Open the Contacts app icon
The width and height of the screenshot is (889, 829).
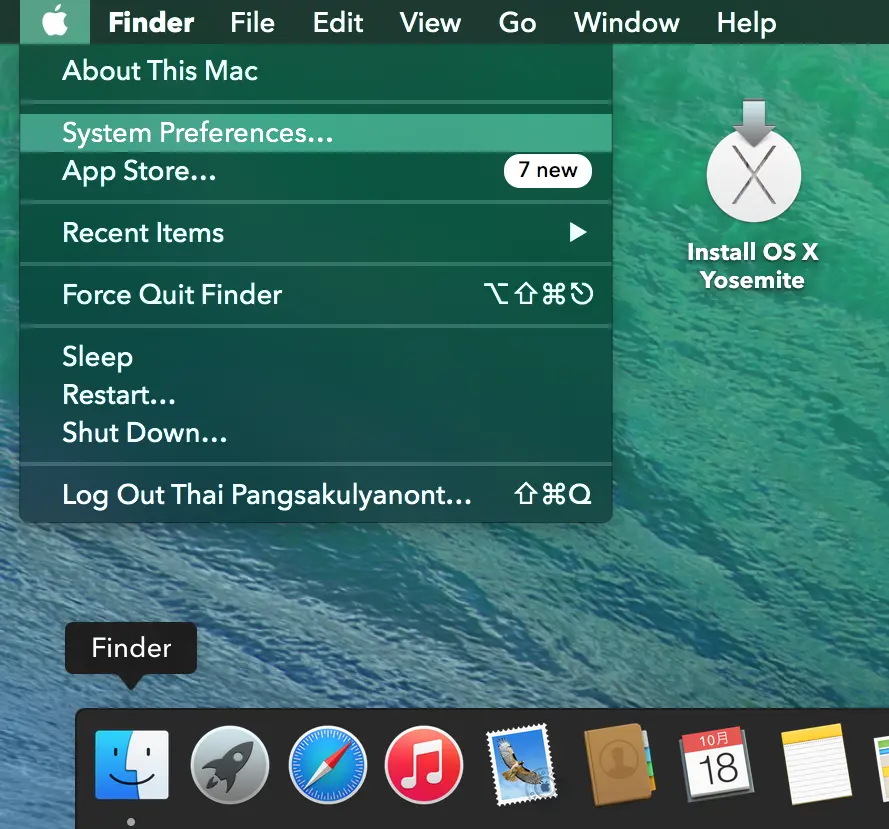[x=619, y=765]
